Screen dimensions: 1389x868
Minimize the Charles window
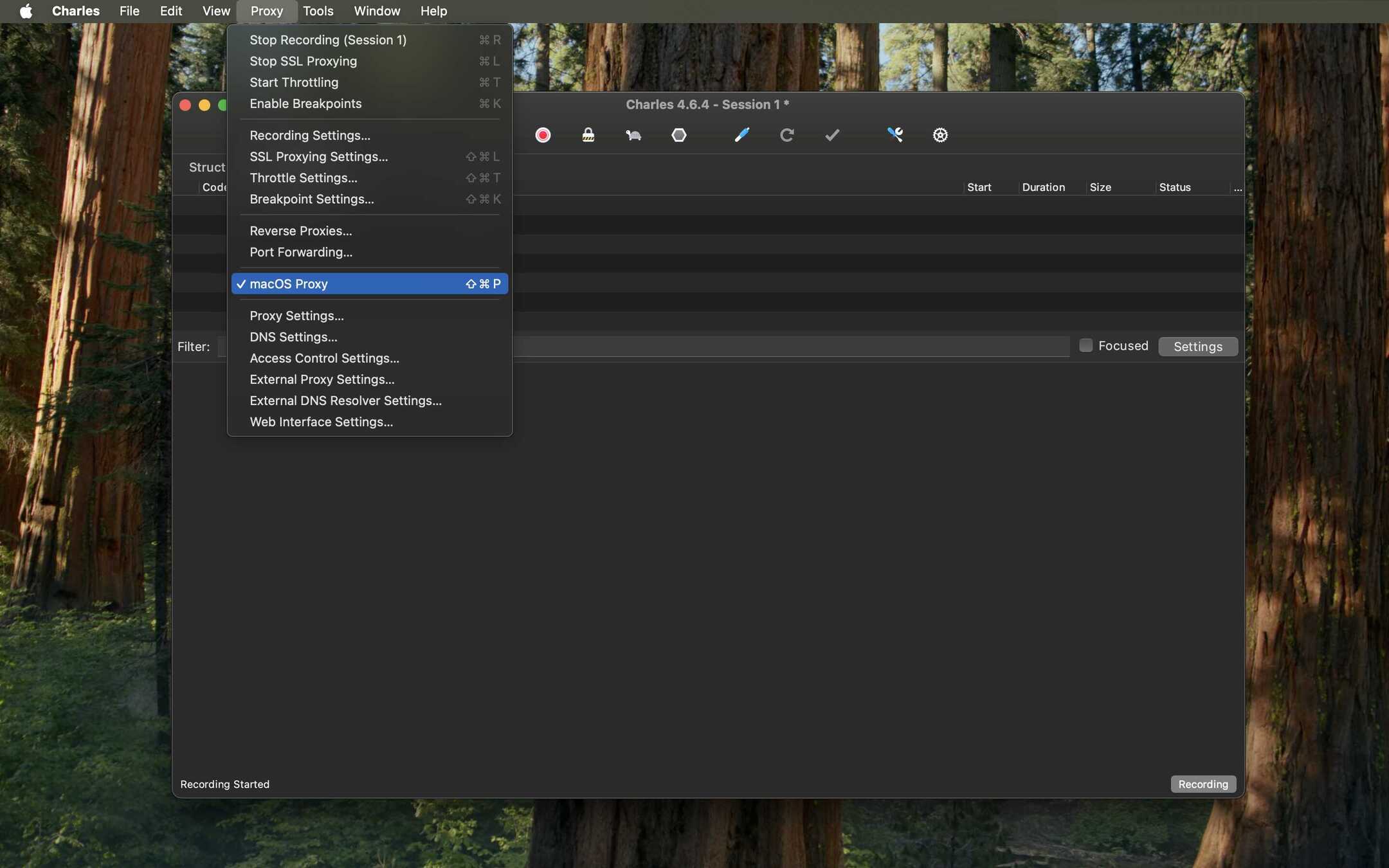pyautogui.click(x=204, y=105)
